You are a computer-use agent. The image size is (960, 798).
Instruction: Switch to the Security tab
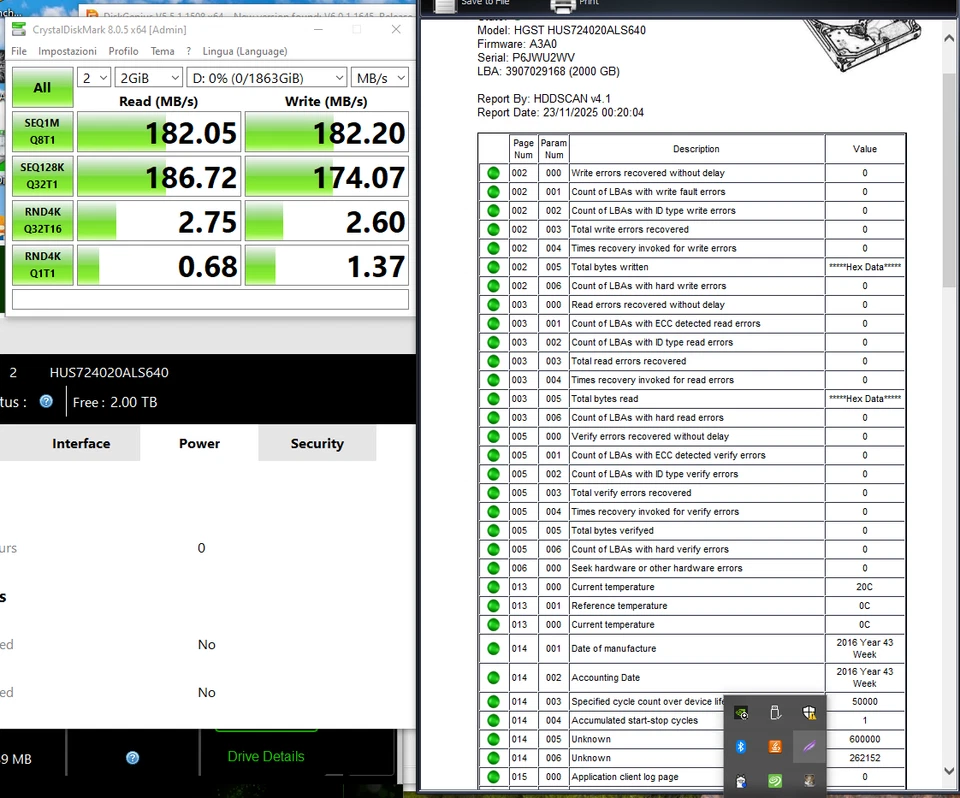tap(317, 443)
